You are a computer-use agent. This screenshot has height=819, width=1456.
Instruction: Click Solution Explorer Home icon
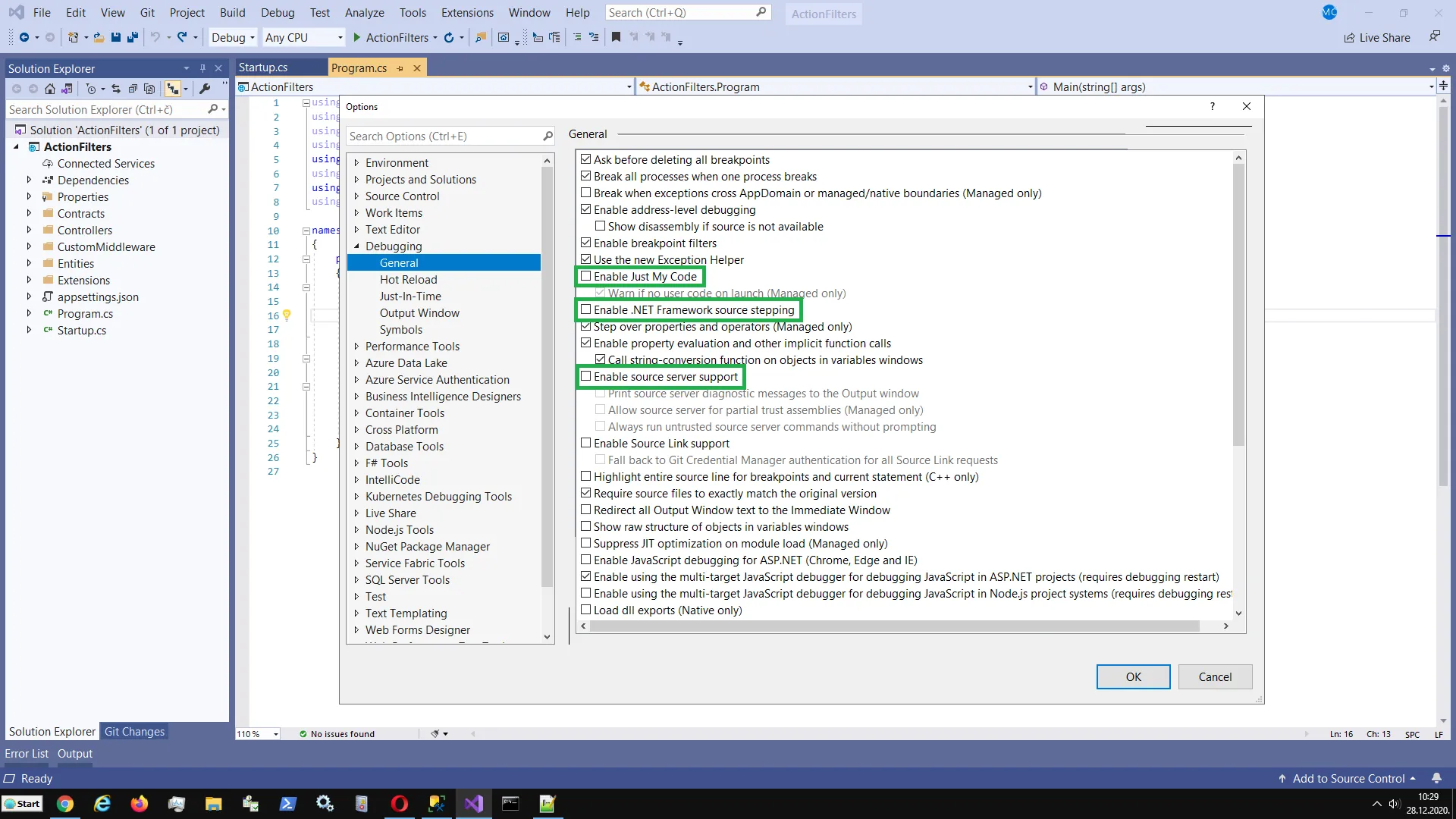pyautogui.click(x=50, y=89)
